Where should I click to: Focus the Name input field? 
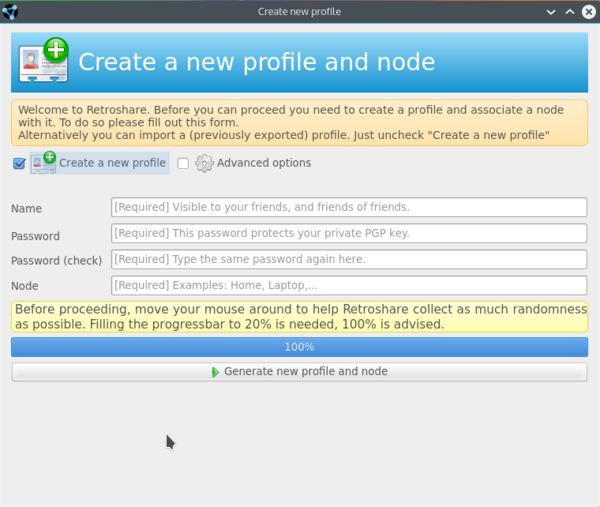tap(348, 208)
